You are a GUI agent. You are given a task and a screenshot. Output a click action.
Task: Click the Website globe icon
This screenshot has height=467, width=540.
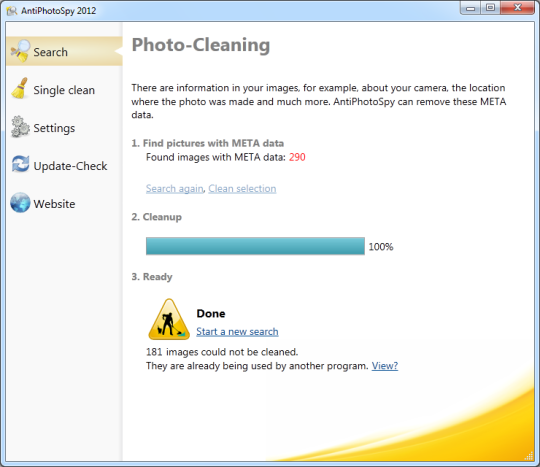[x=20, y=203]
